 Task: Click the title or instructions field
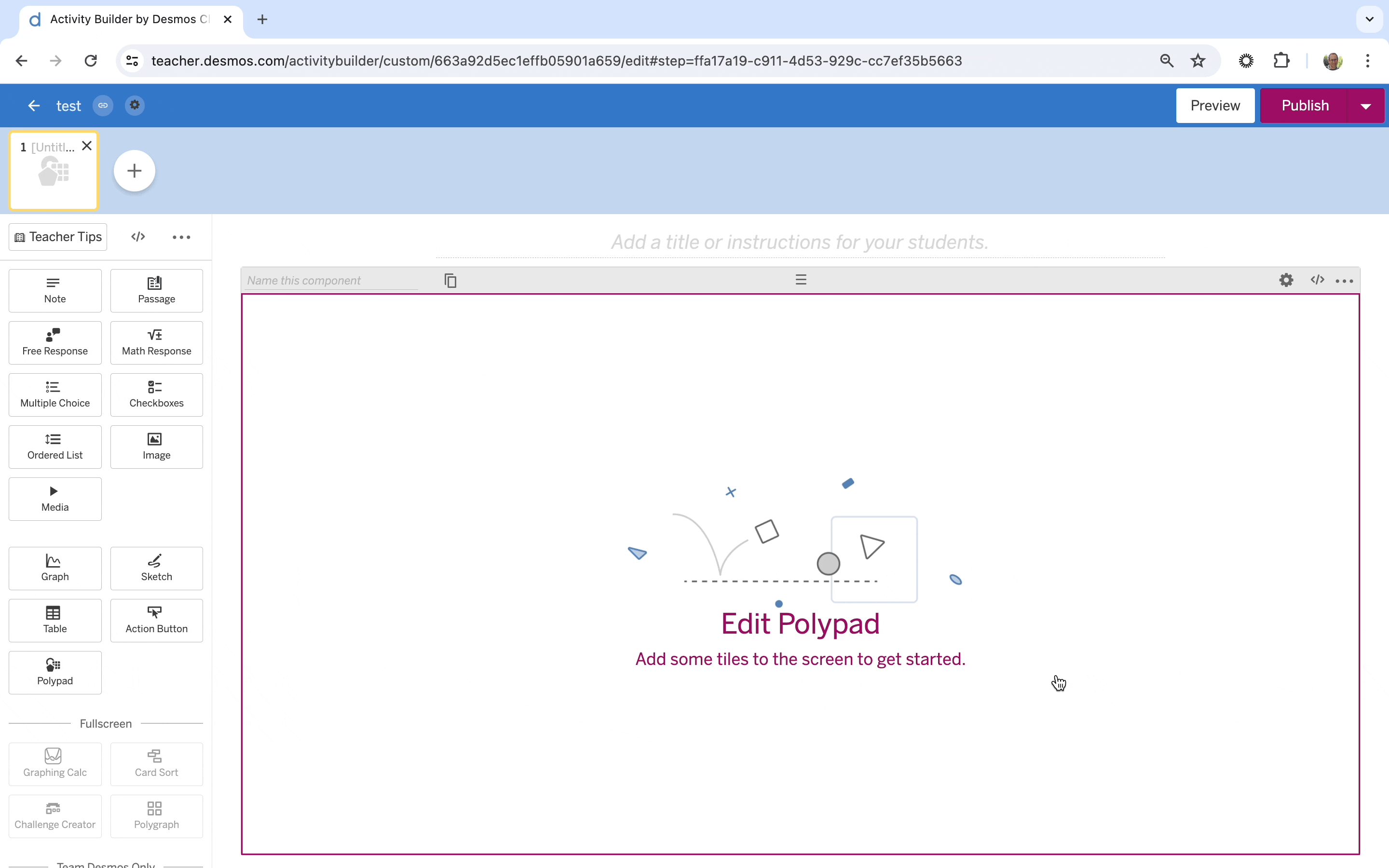pyautogui.click(x=800, y=242)
